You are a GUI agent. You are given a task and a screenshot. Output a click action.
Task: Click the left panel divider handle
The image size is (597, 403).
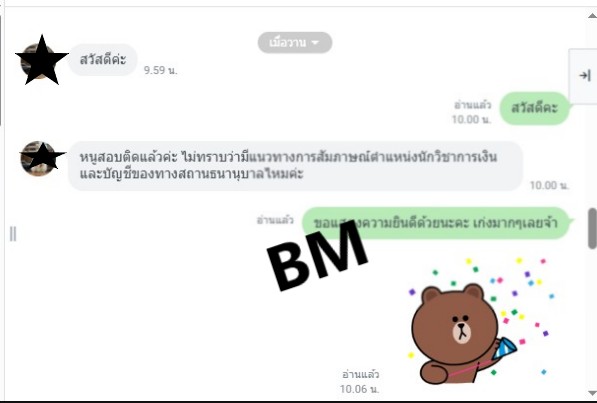(x=13, y=233)
